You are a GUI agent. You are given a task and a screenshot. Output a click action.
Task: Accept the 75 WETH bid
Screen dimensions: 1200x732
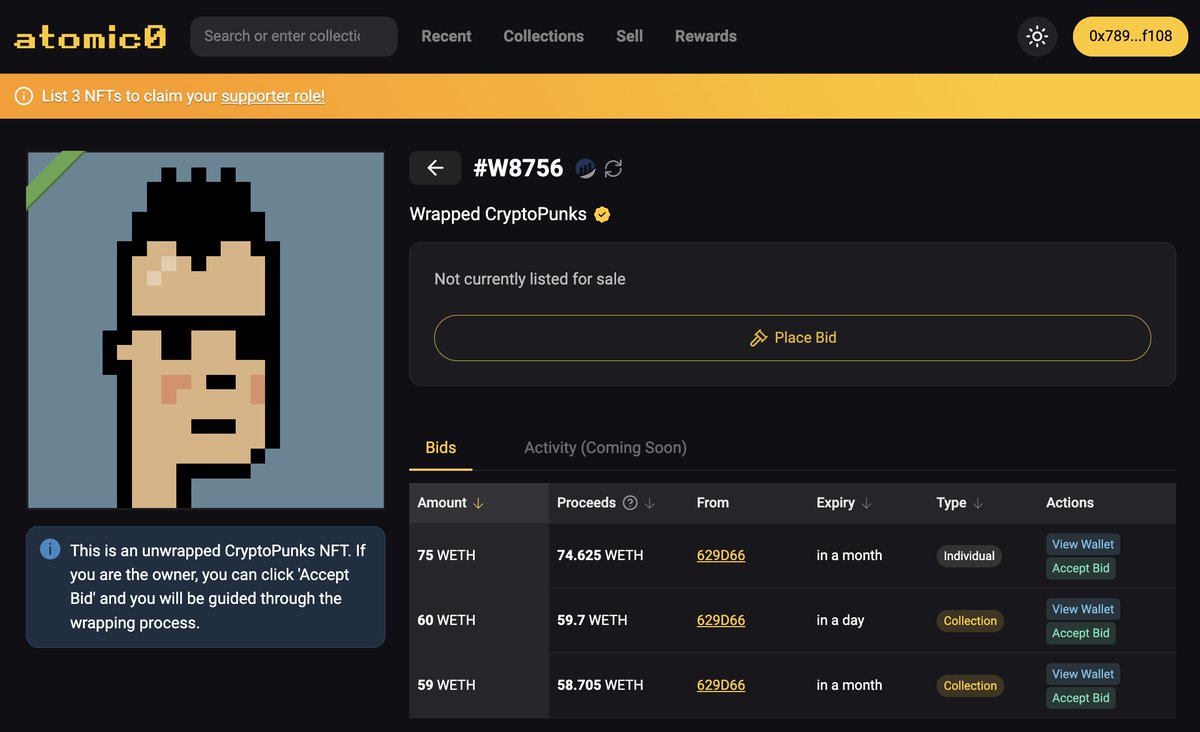pos(1080,568)
